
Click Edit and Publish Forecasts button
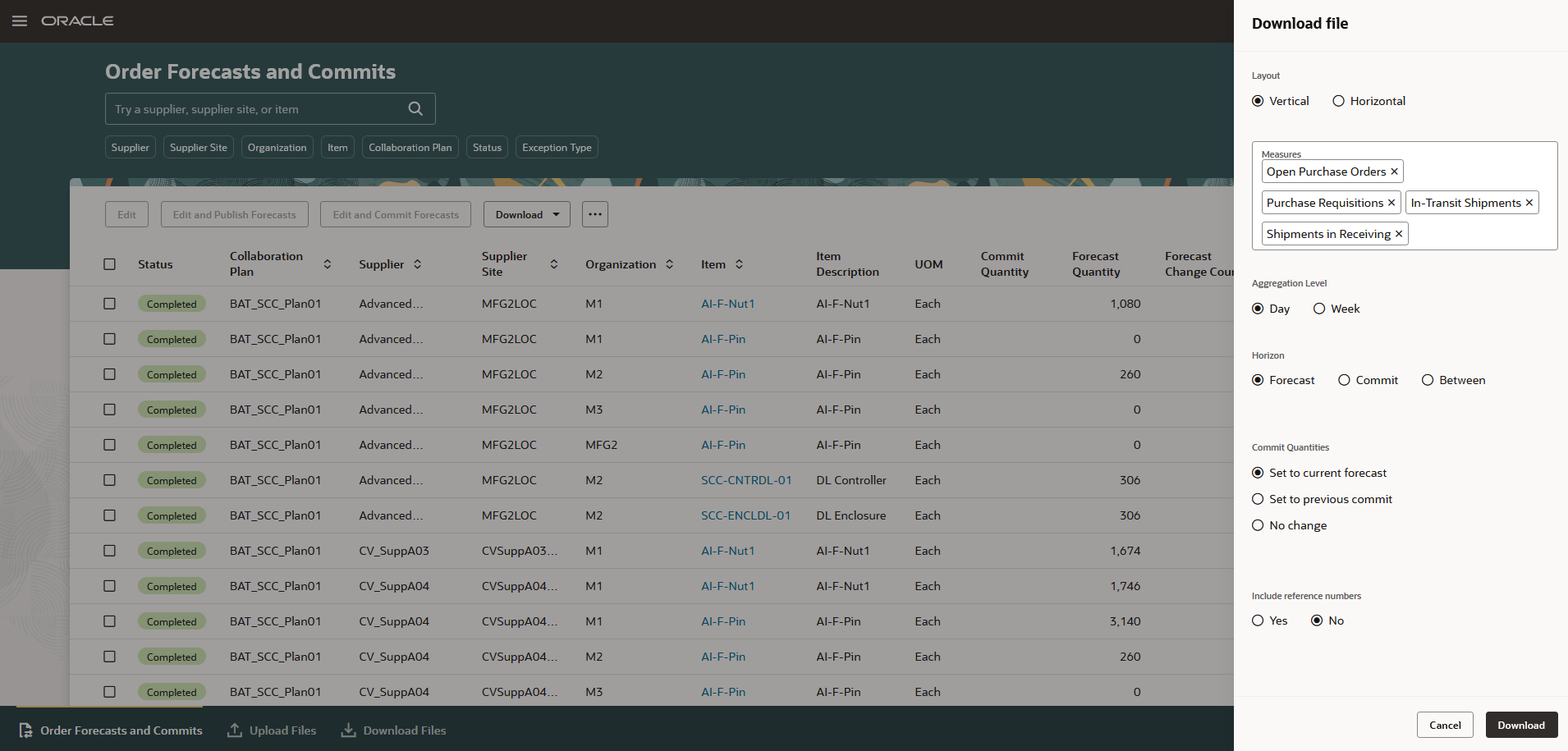click(x=234, y=214)
